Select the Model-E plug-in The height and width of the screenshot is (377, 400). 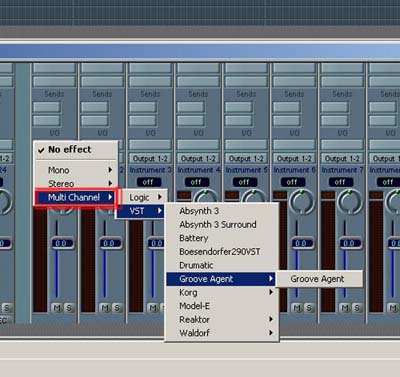tap(221, 306)
